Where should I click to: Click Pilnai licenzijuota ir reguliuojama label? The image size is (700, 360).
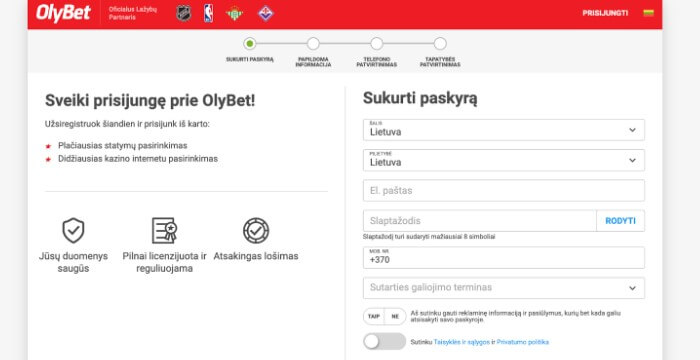point(164,263)
